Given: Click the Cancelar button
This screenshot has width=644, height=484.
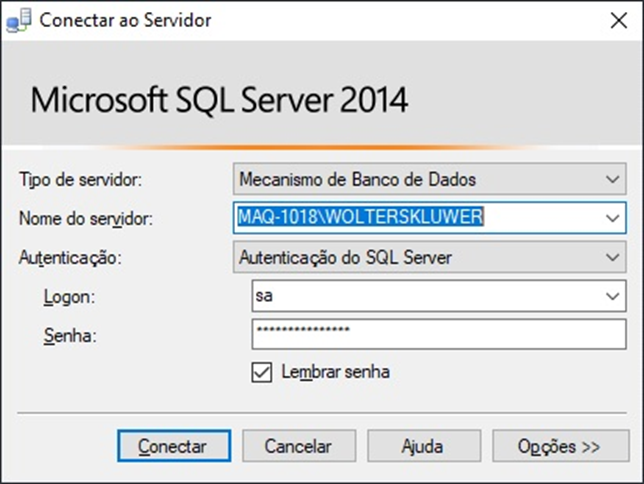Looking at the screenshot, I should pyautogui.click(x=299, y=446).
